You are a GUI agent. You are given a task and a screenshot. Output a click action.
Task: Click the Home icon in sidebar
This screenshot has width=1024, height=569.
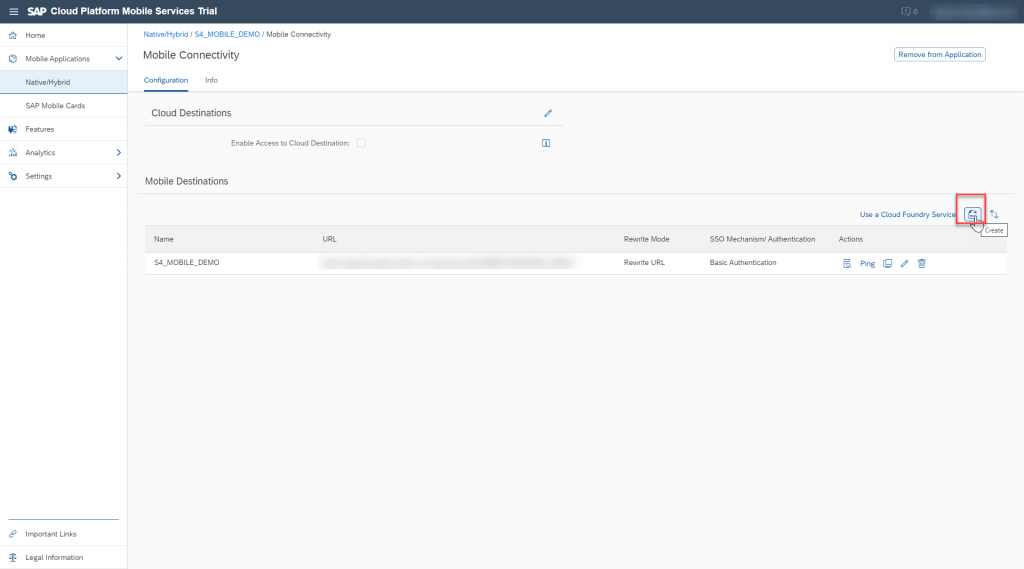(12, 35)
